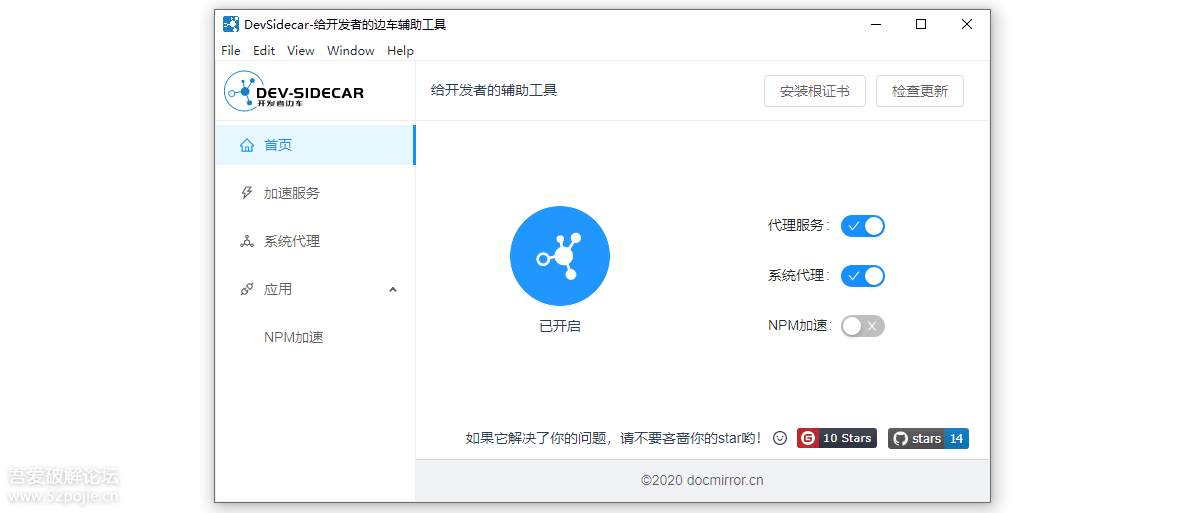
Task: Close the DevSidecar window
Action: pyautogui.click(x=966, y=24)
